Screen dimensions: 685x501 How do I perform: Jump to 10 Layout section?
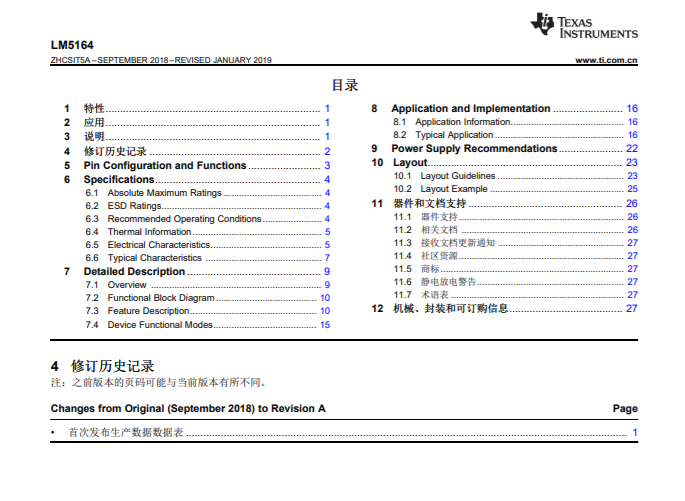click(505, 162)
